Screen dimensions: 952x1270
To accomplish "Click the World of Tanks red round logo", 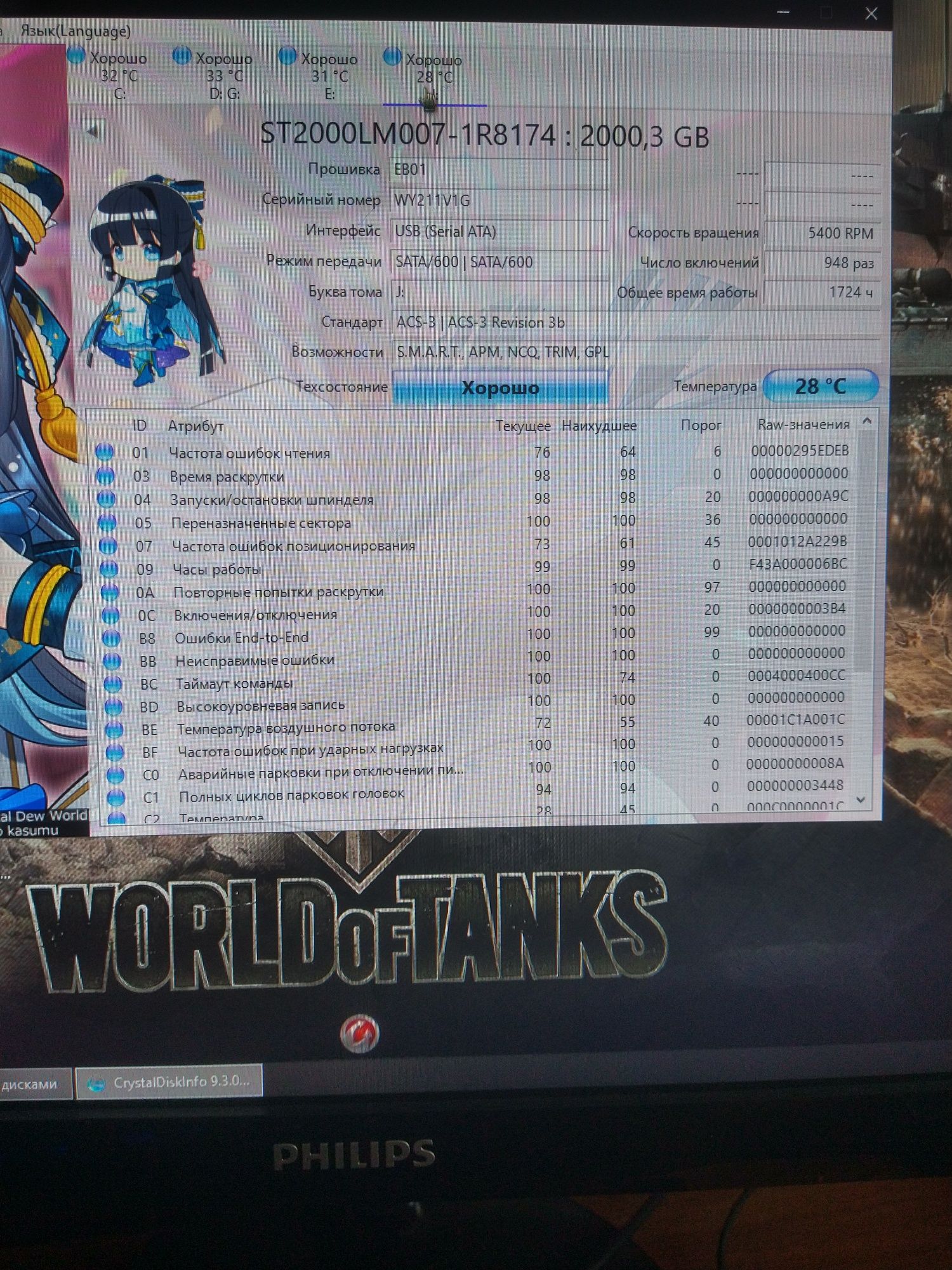I will pyautogui.click(x=359, y=1034).
